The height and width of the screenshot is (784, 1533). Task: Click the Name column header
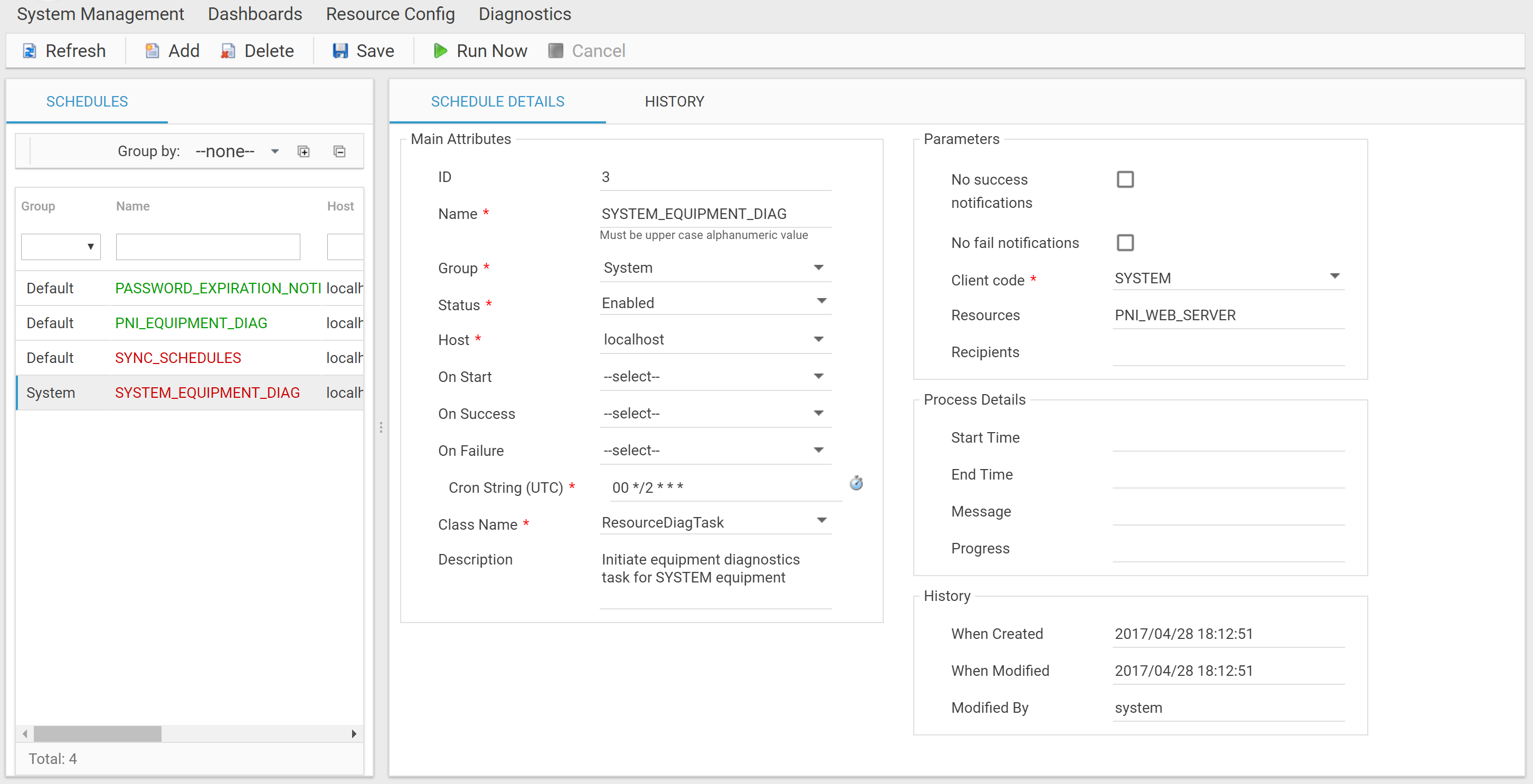pyautogui.click(x=133, y=206)
